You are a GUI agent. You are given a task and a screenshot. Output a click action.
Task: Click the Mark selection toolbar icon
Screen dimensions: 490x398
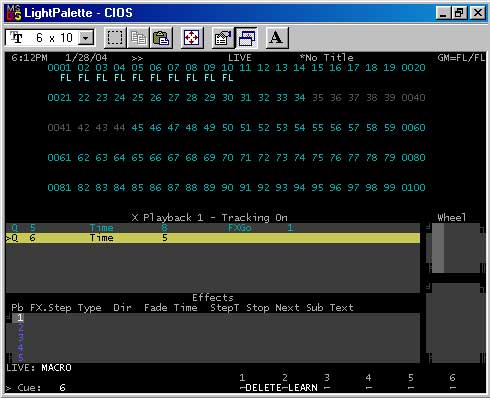coord(115,38)
